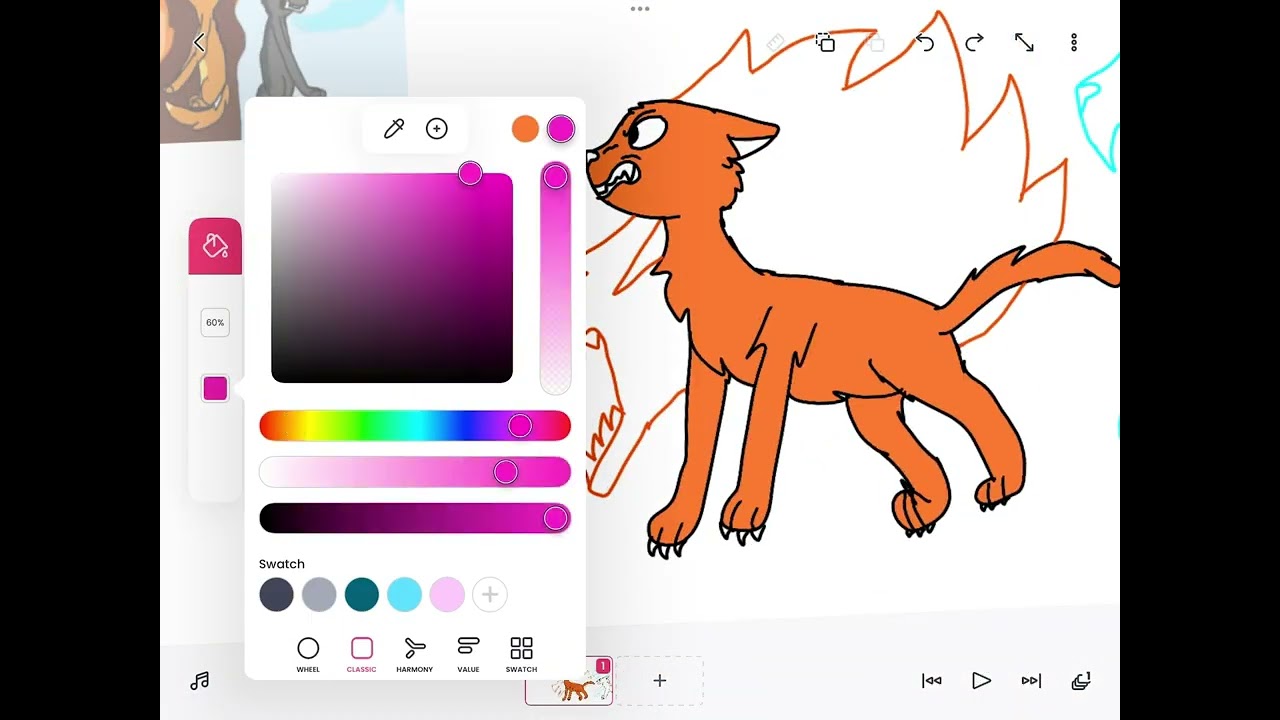Pick a color with the eyedropper
1280x720 pixels.
[x=394, y=128]
